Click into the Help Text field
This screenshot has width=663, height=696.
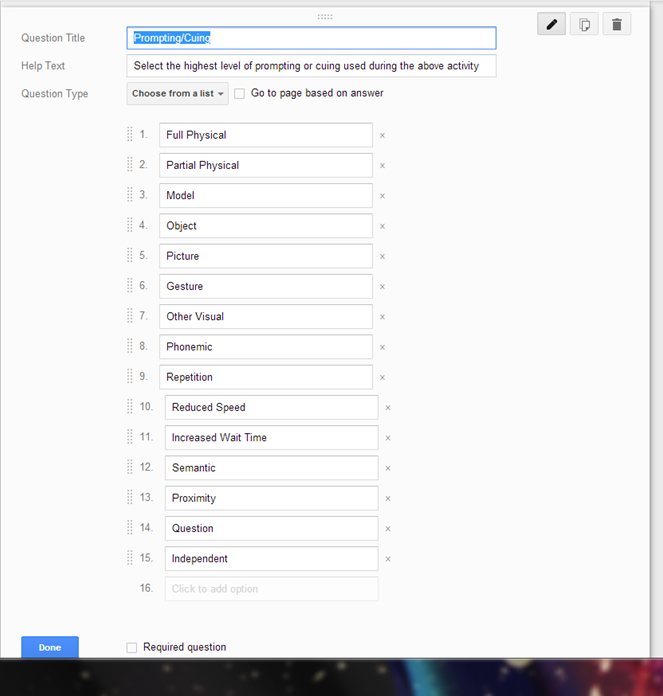pos(311,66)
